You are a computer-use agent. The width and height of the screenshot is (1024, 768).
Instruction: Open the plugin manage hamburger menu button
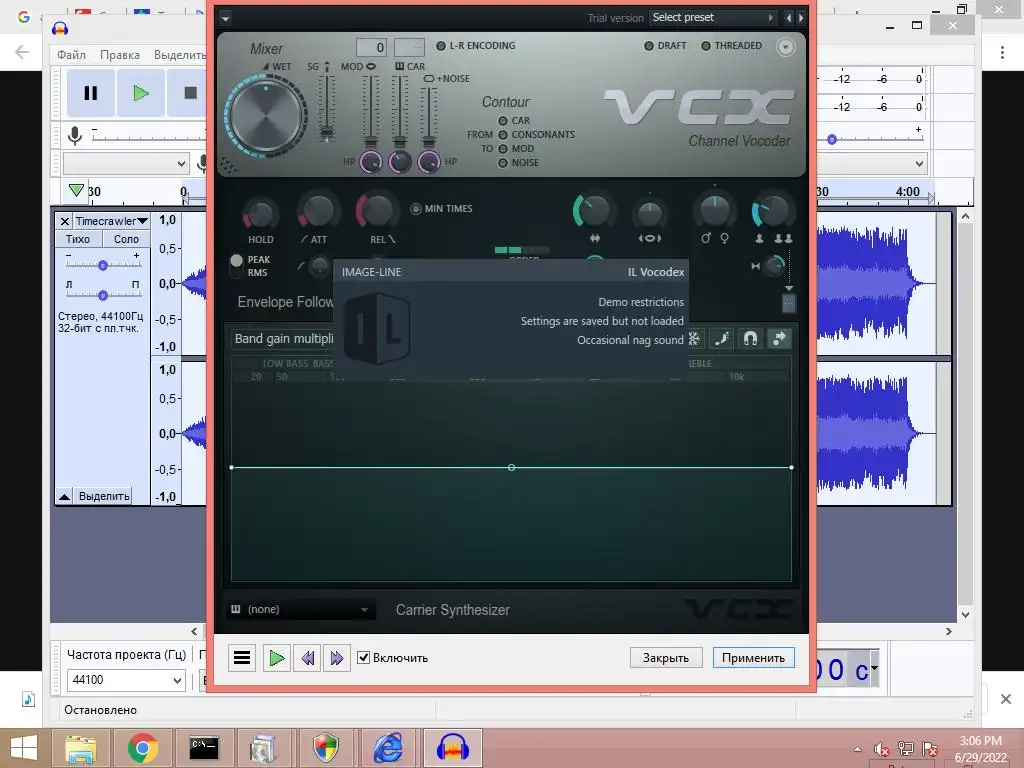click(x=242, y=658)
